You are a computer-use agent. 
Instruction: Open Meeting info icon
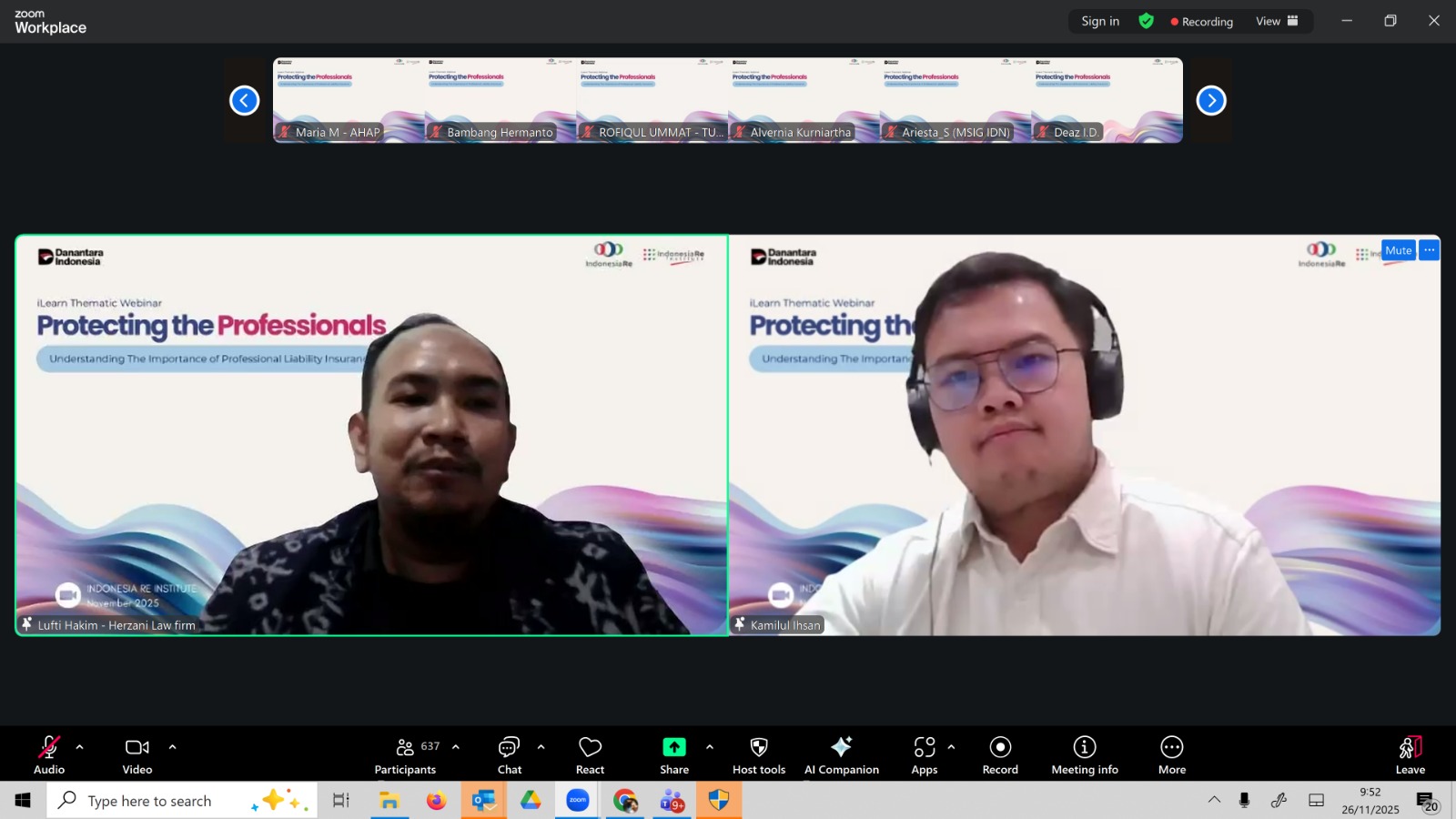point(1084,755)
